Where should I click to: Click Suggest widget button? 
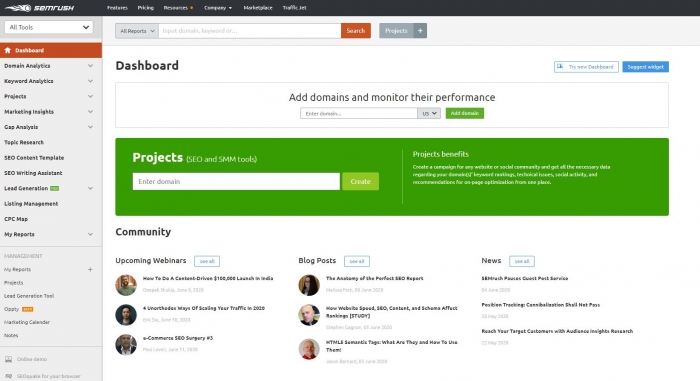[646, 67]
